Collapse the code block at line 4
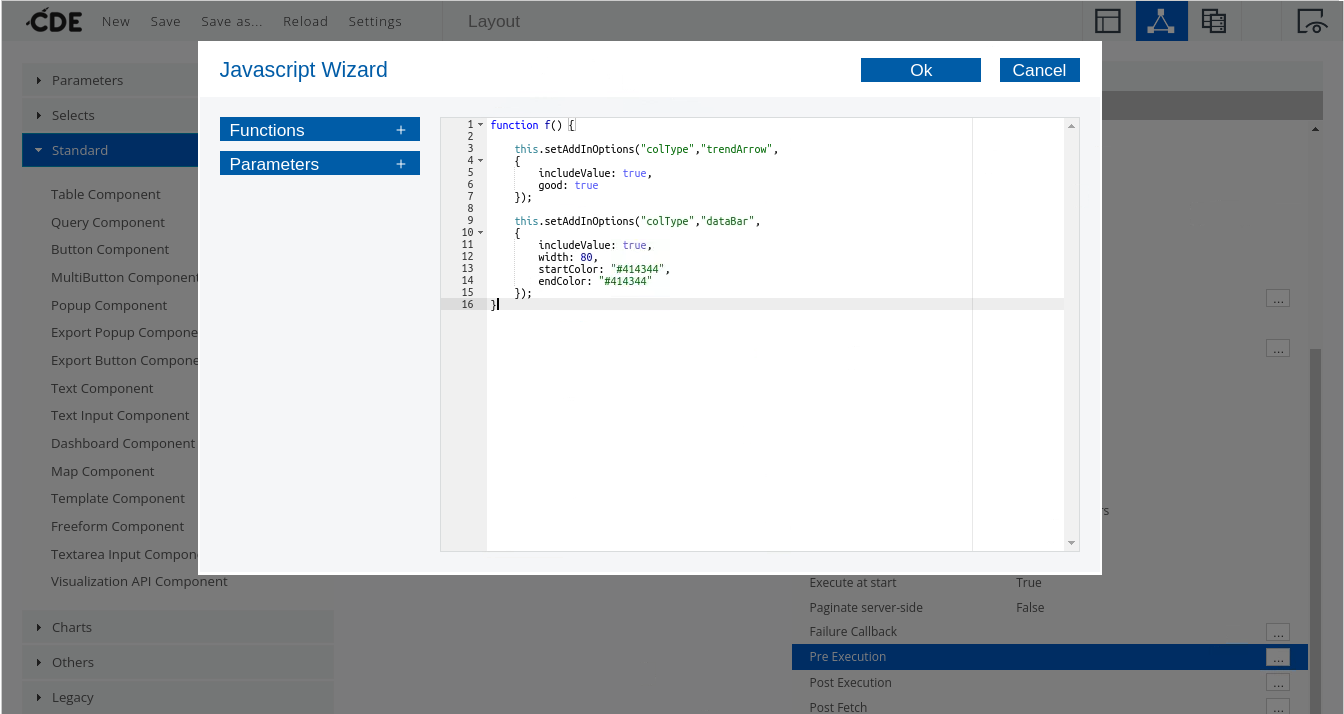Image resolution: width=1344 pixels, height=714 pixels. tap(480, 161)
